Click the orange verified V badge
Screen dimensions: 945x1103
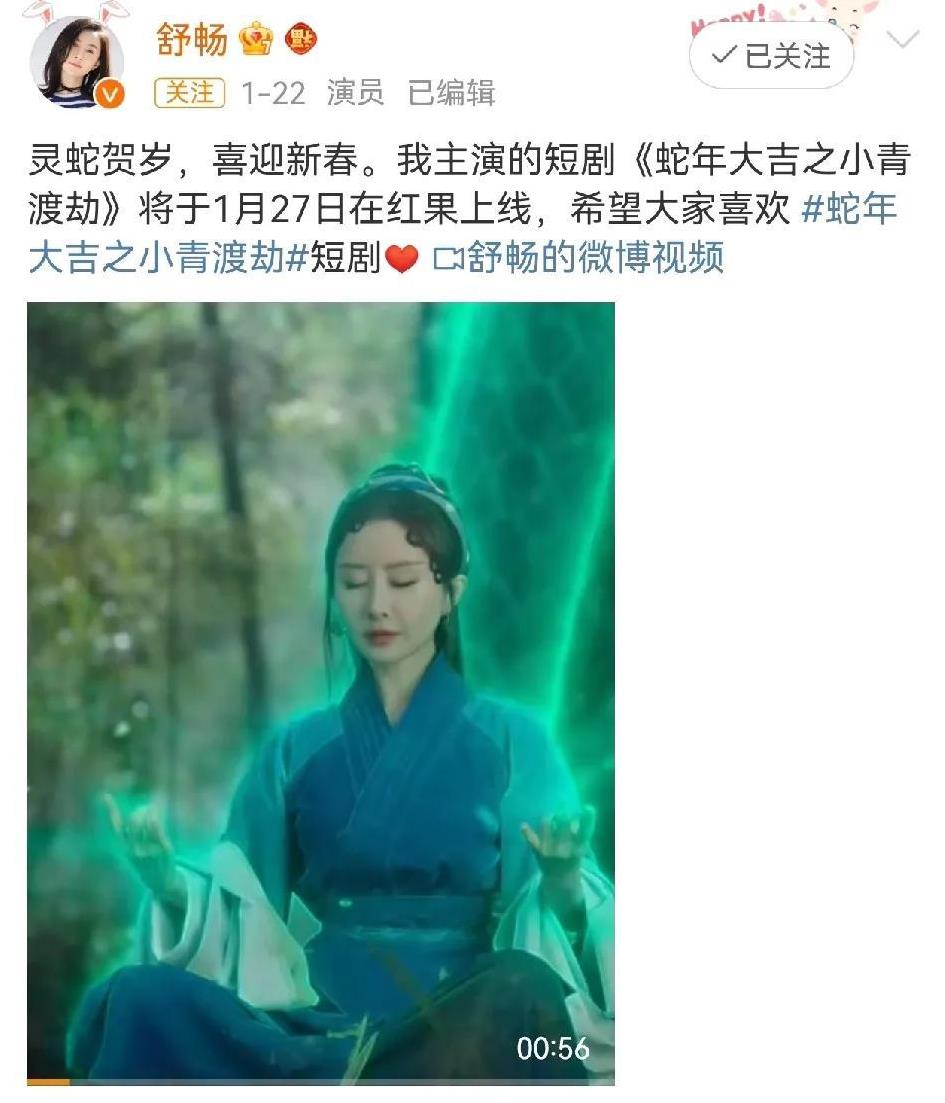click(x=110, y=94)
